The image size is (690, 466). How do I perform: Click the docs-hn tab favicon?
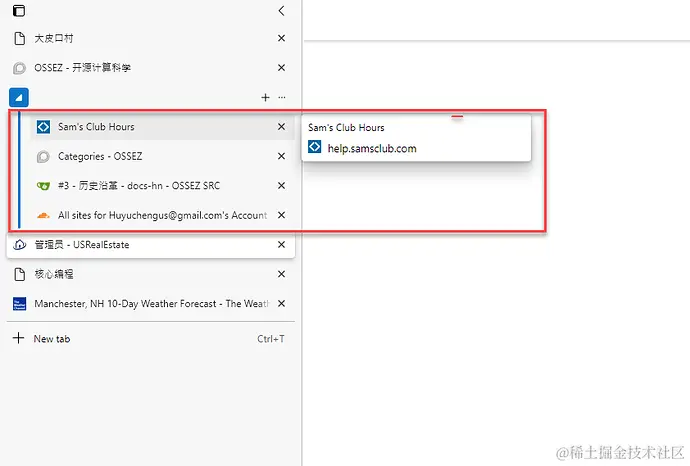click(43, 186)
